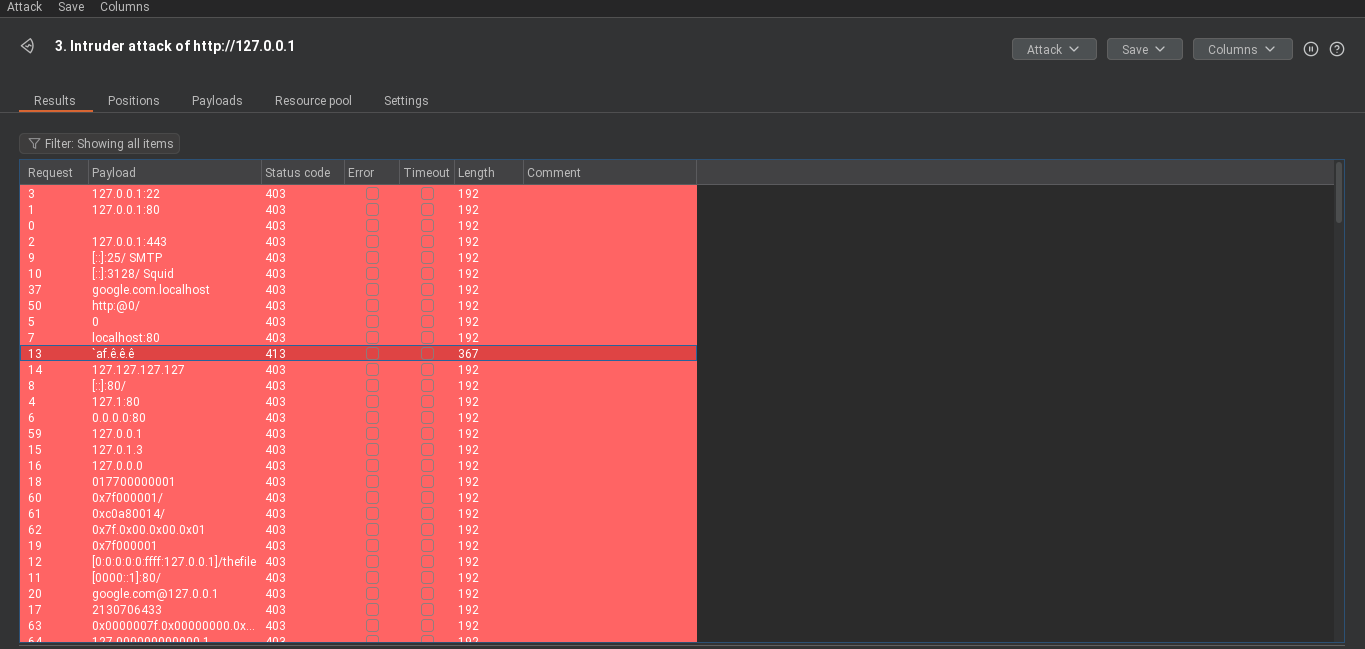The height and width of the screenshot is (649, 1365).
Task: Pause the attack with the pause icon
Action: 1311,49
